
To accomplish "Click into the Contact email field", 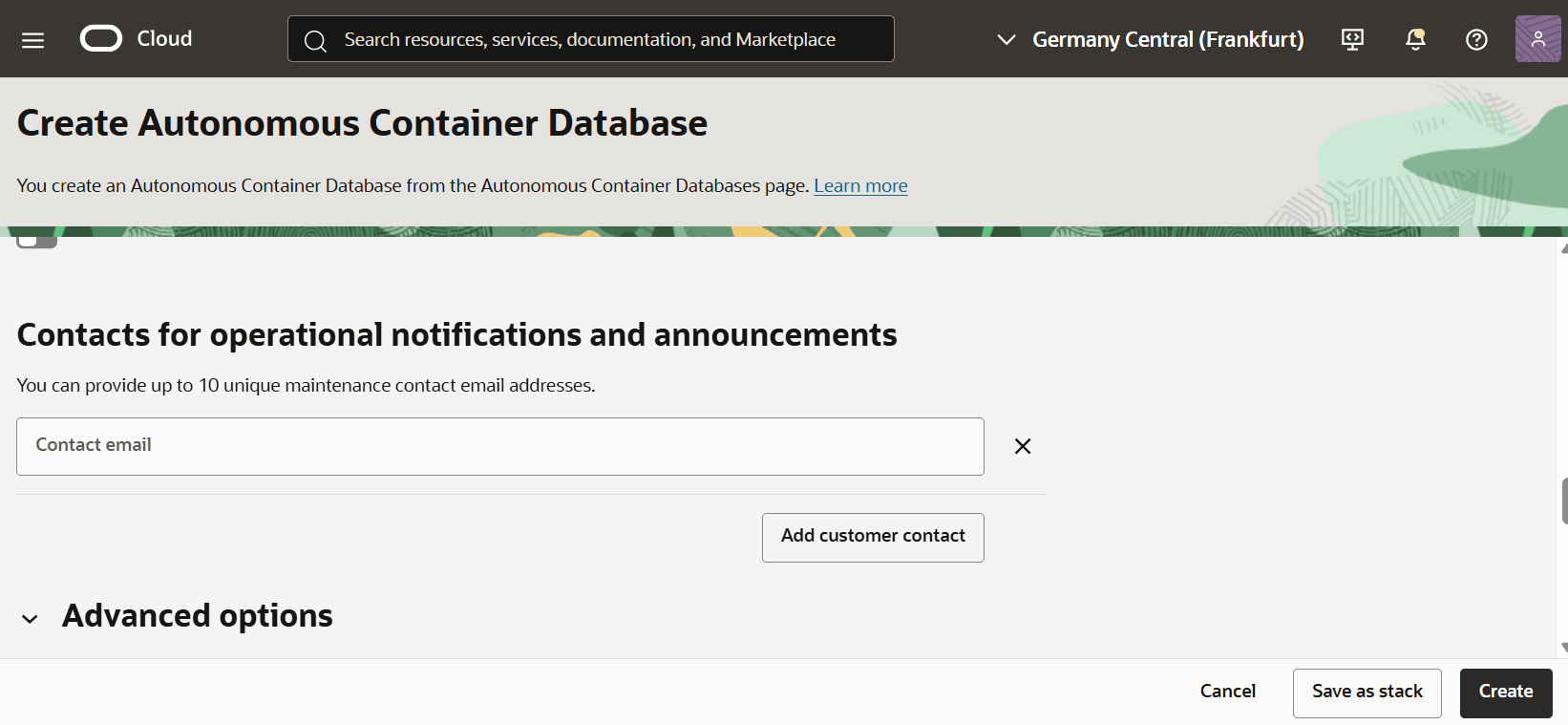I will coord(500,446).
